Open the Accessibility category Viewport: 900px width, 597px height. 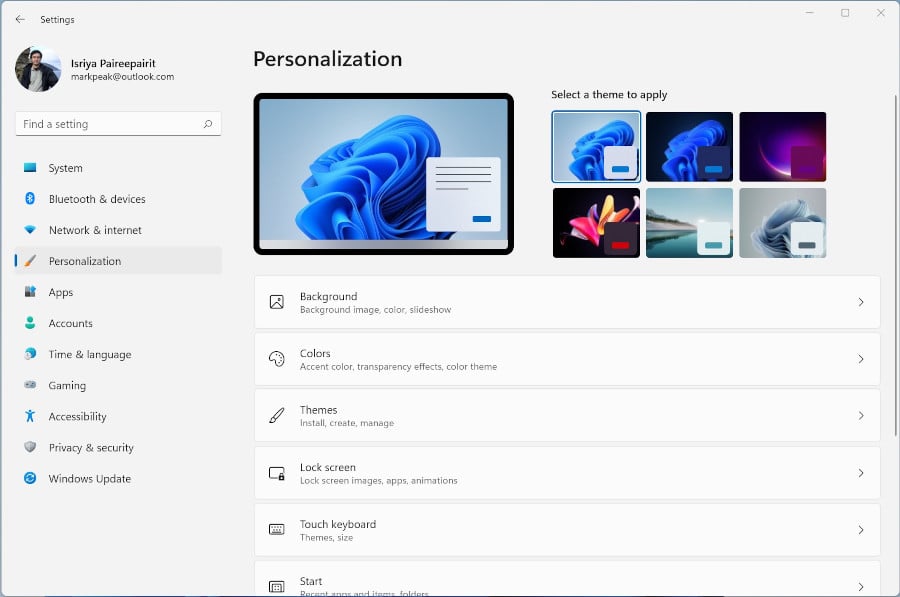pyautogui.click(x=118, y=416)
